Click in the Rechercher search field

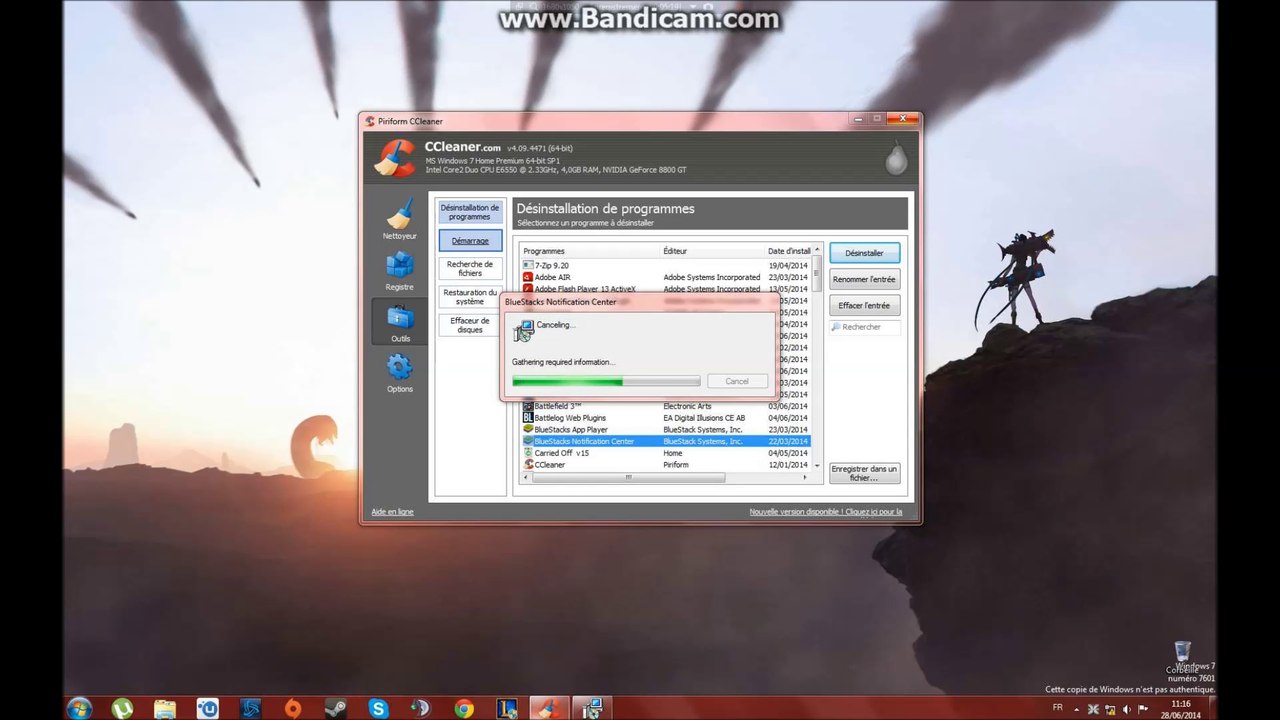tap(864, 327)
